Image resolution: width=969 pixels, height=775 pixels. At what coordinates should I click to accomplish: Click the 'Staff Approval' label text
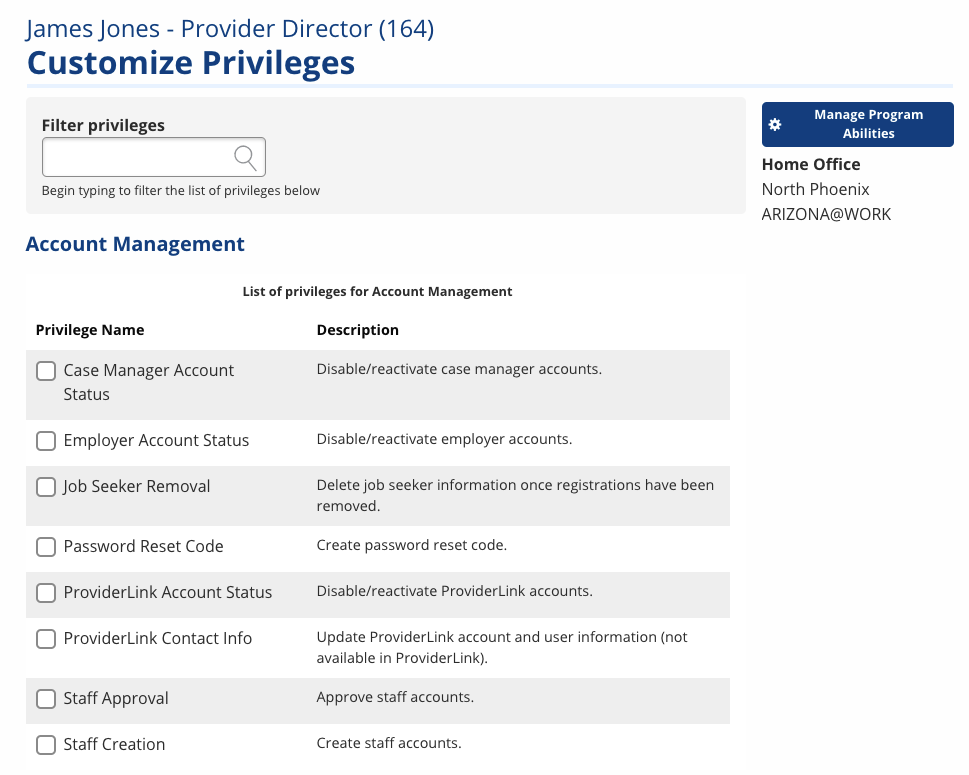tap(116, 698)
